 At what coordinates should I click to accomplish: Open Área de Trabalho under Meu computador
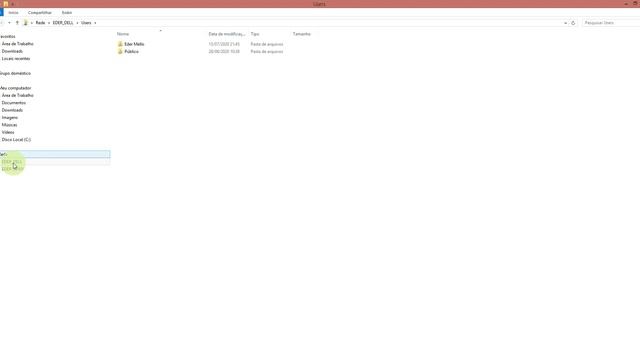pos(18,95)
